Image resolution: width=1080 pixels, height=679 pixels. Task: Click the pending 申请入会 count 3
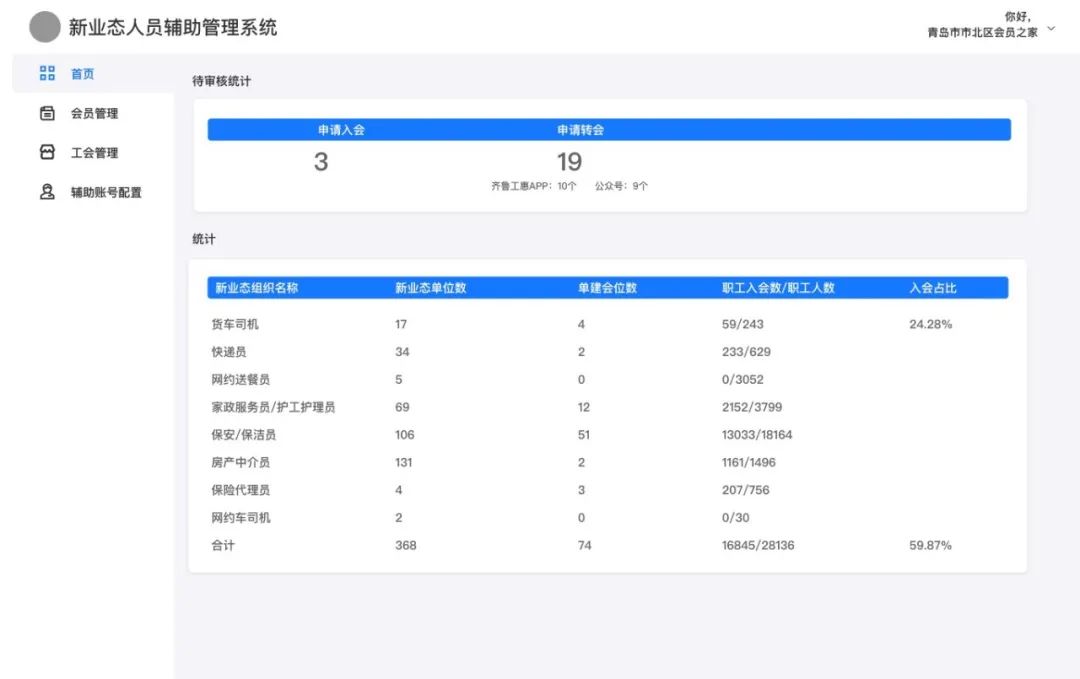321,162
